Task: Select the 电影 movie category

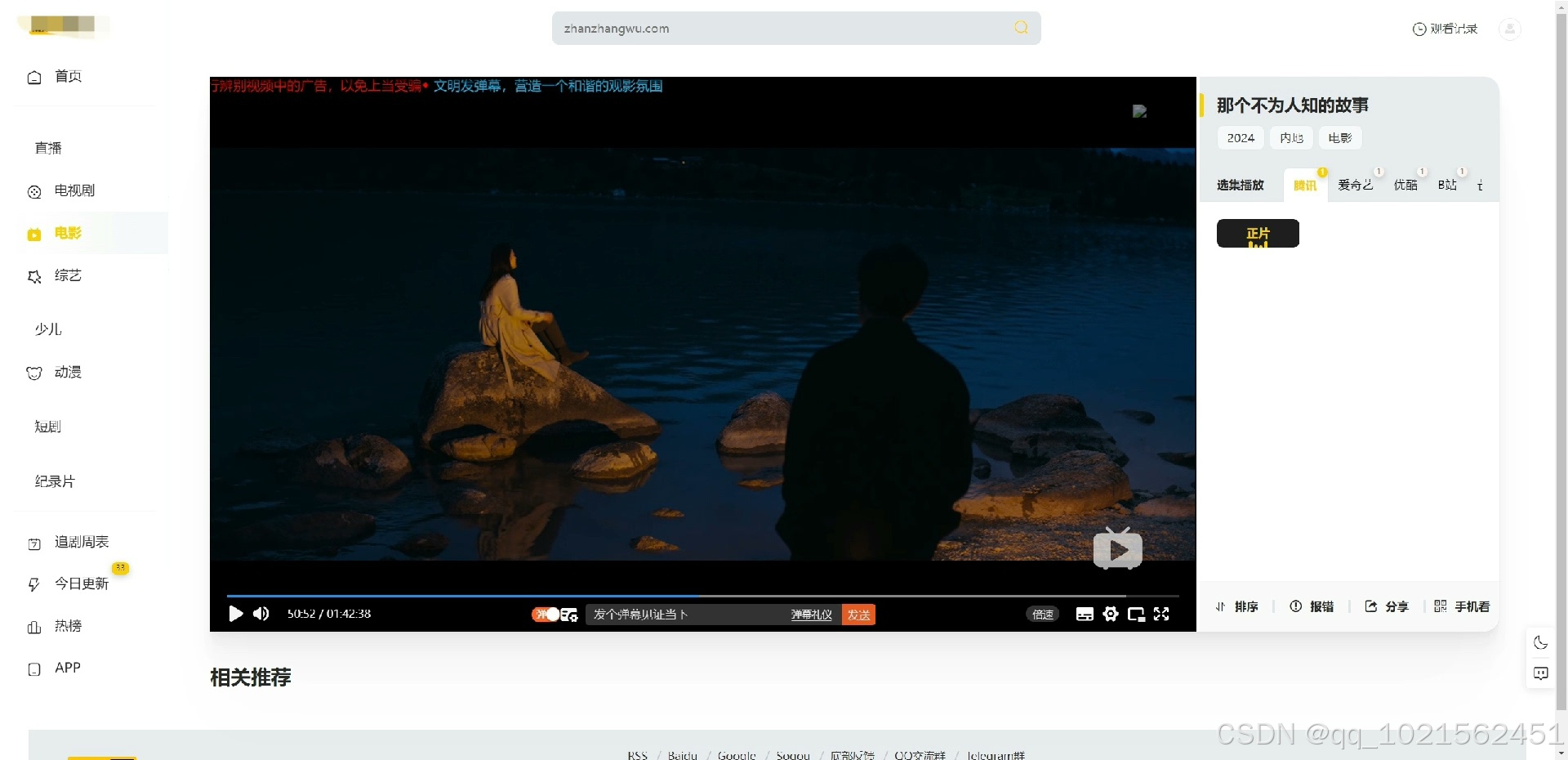Action: pyautogui.click(x=68, y=233)
